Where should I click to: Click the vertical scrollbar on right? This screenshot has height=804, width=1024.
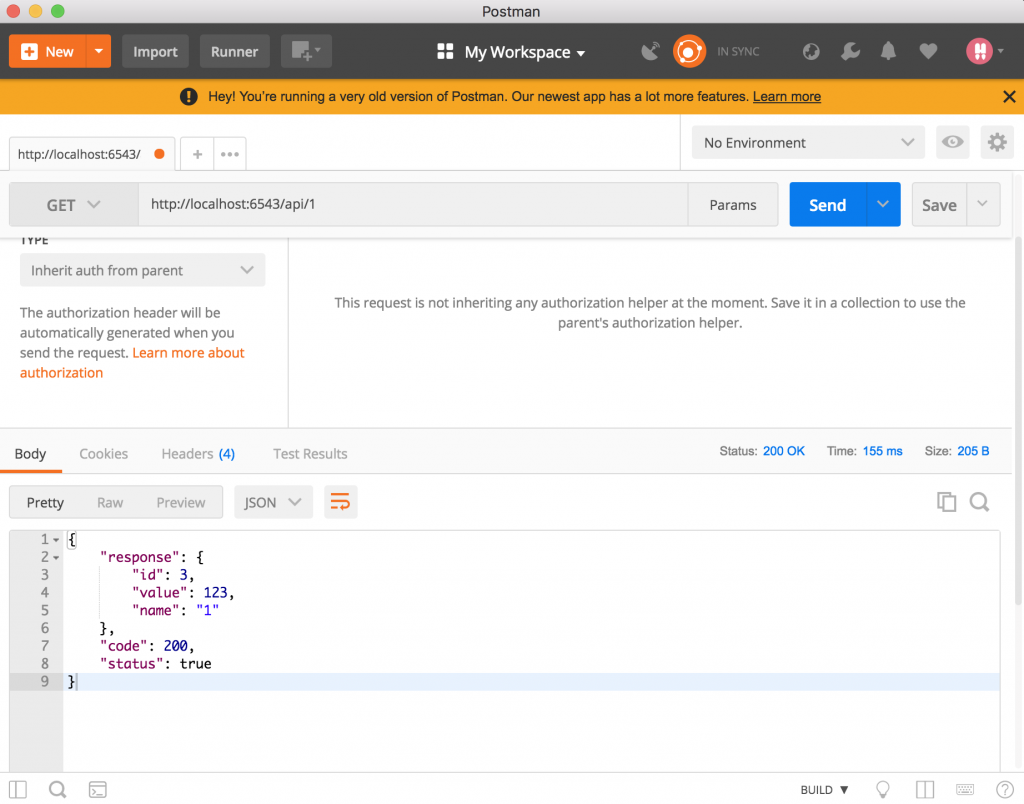click(x=1017, y=421)
